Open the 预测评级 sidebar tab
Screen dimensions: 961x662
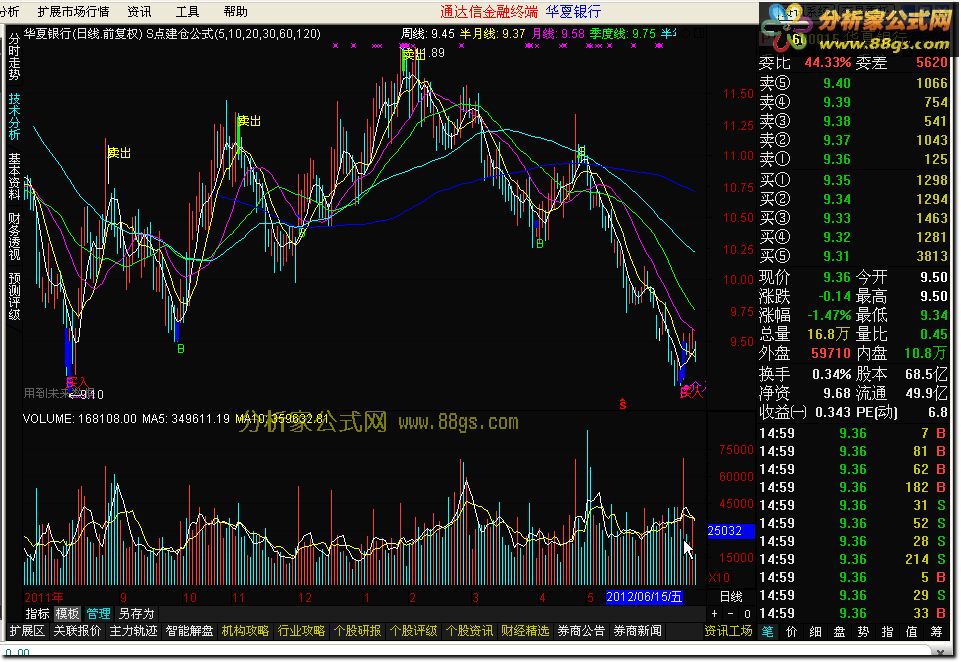click(x=14, y=296)
